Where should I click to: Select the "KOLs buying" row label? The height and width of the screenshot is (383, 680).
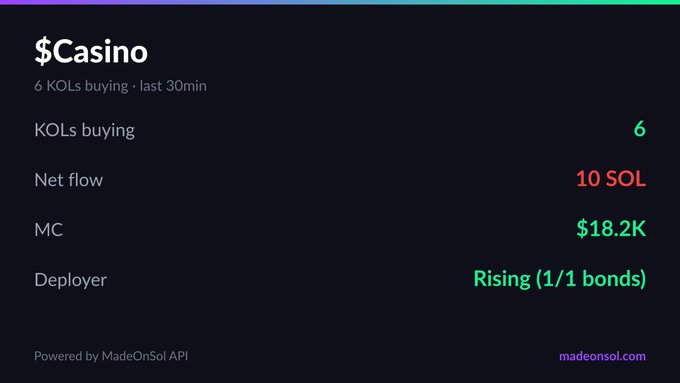85,131
